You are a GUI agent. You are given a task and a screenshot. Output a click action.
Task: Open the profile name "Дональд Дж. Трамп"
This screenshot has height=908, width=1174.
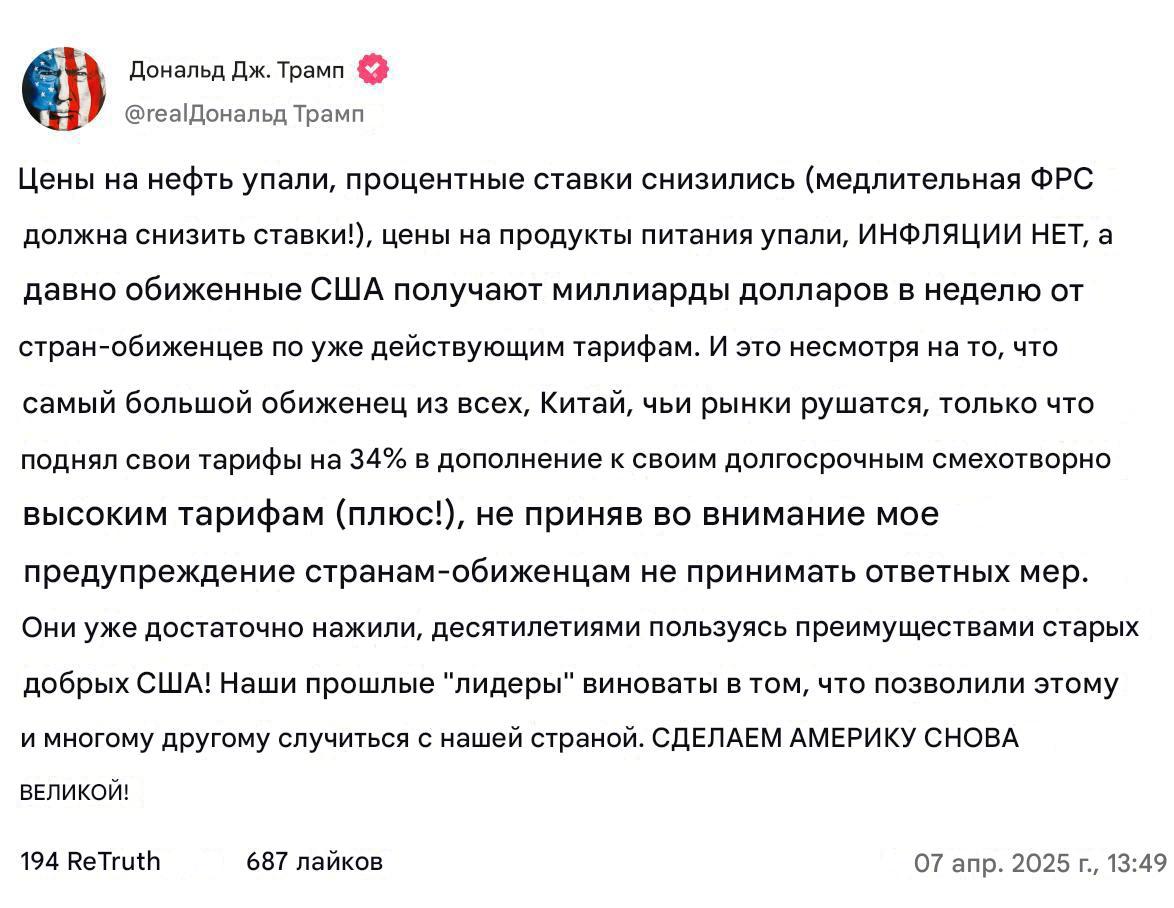[x=235, y=70]
